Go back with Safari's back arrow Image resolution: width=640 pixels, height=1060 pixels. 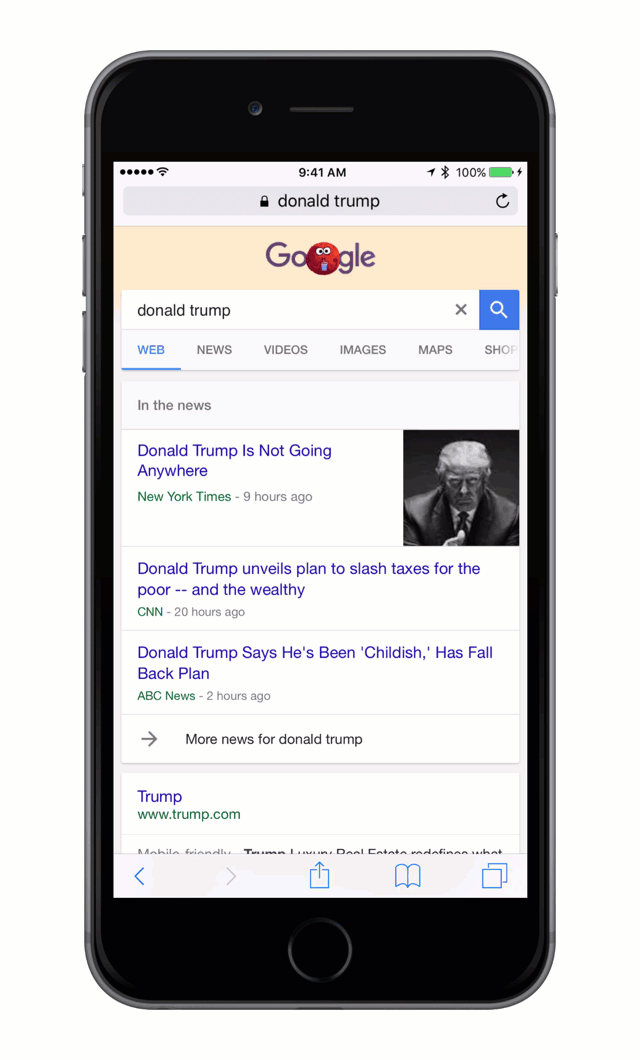point(140,877)
